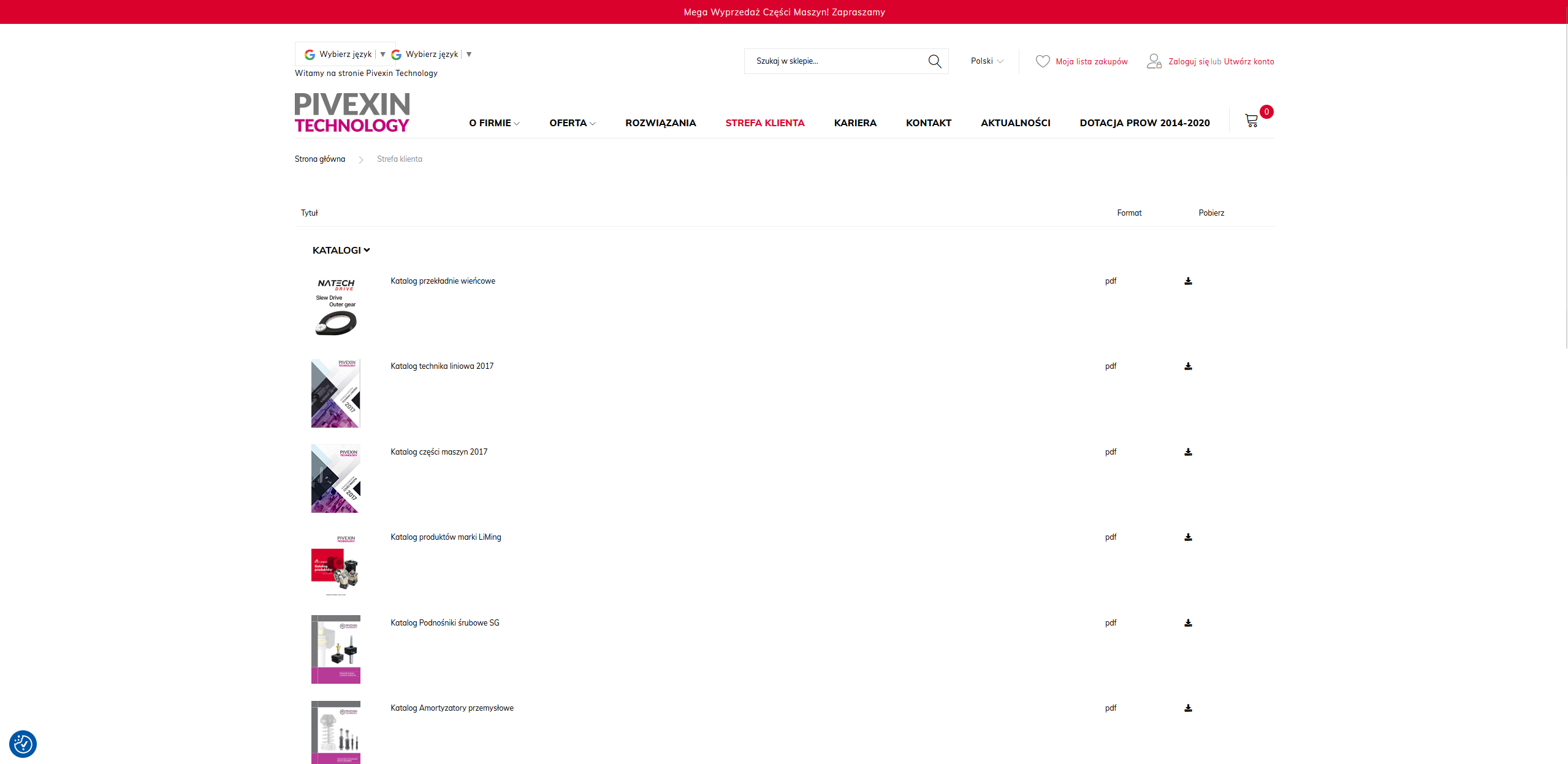Open the STREFA KLIENTA menu item

pyautogui.click(x=765, y=123)
